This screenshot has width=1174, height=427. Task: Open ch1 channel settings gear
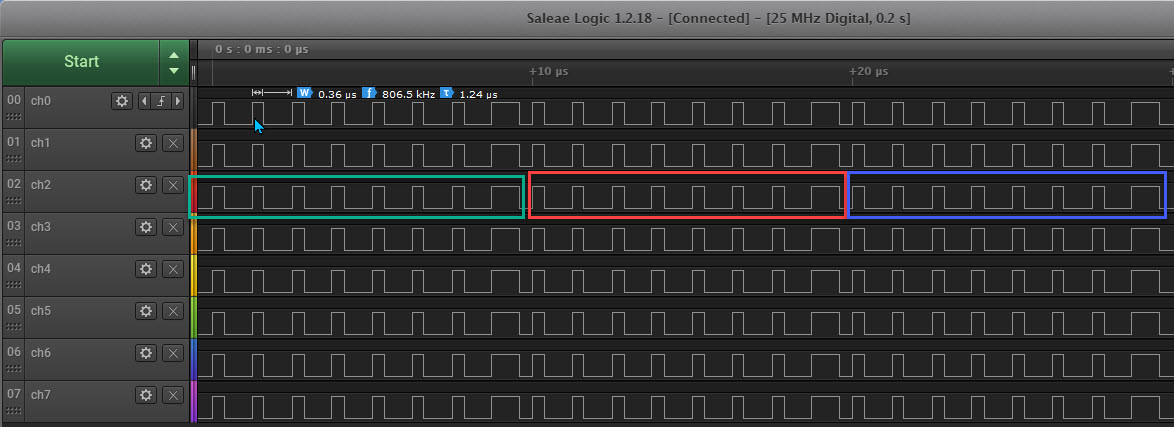point(146,143)
